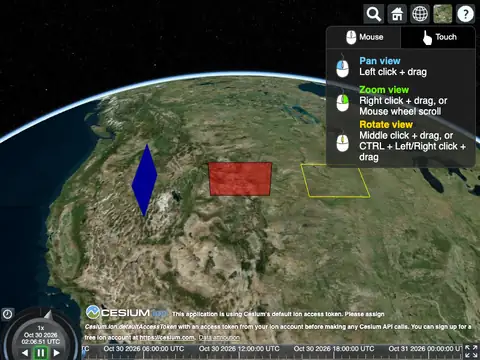Click the Cesium ion logo
Image resolution: width=480 pixels, height=360 pixels.
pyautogui.click(x=127, y=312)
